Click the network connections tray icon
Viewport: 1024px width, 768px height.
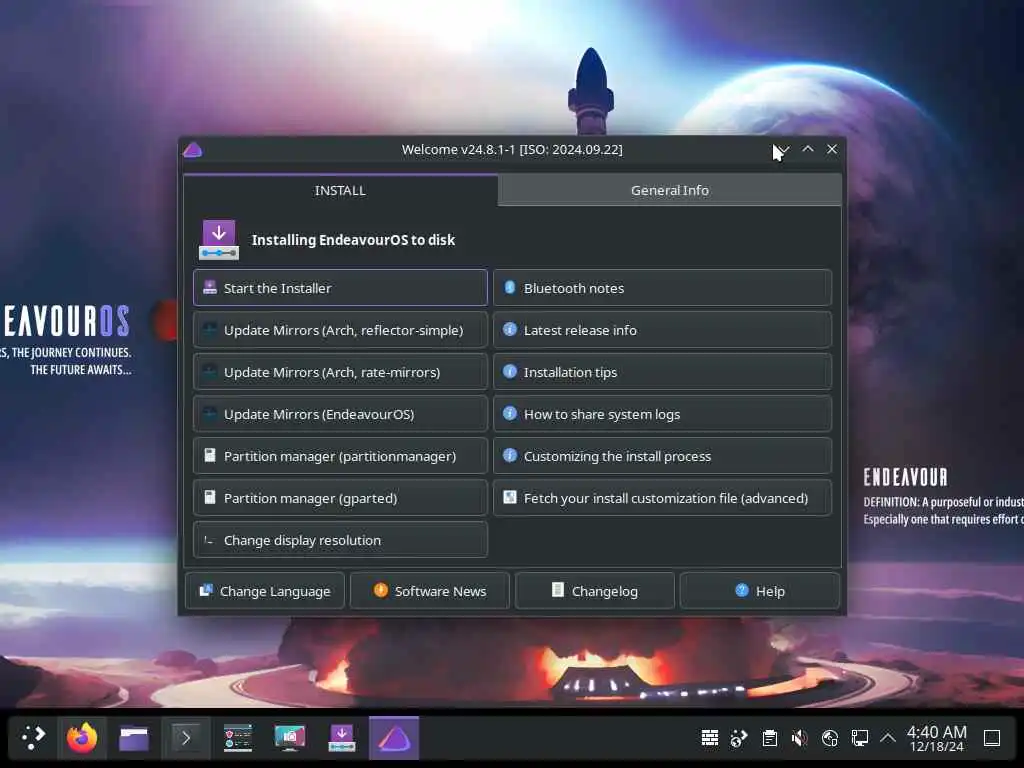coord(739,738)
